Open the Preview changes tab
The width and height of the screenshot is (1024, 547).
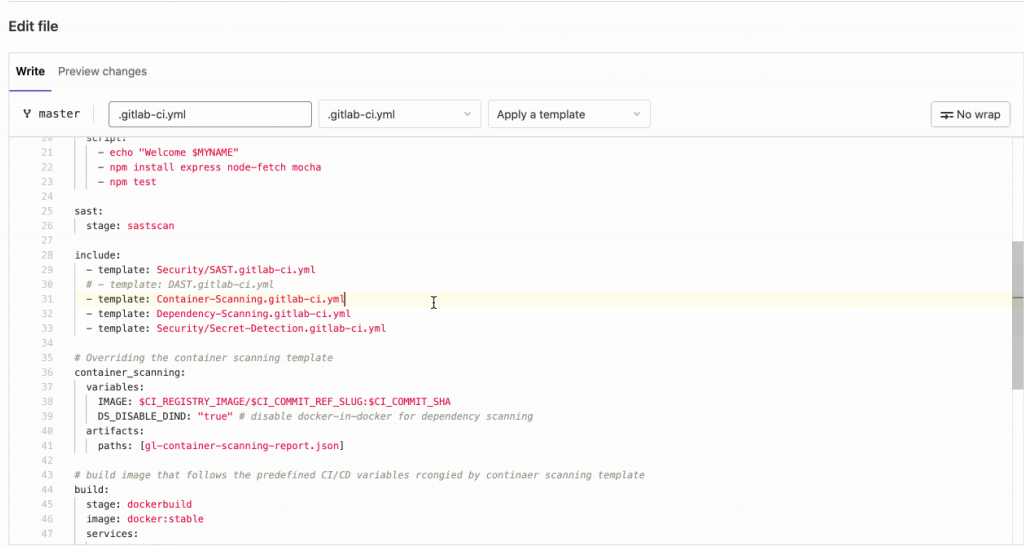102,72
